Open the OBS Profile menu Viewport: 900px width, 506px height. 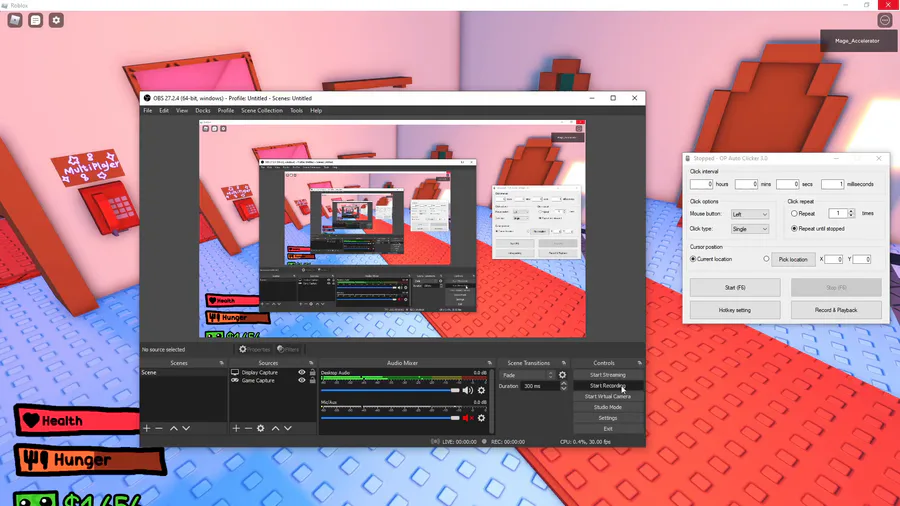coord(226,111)
